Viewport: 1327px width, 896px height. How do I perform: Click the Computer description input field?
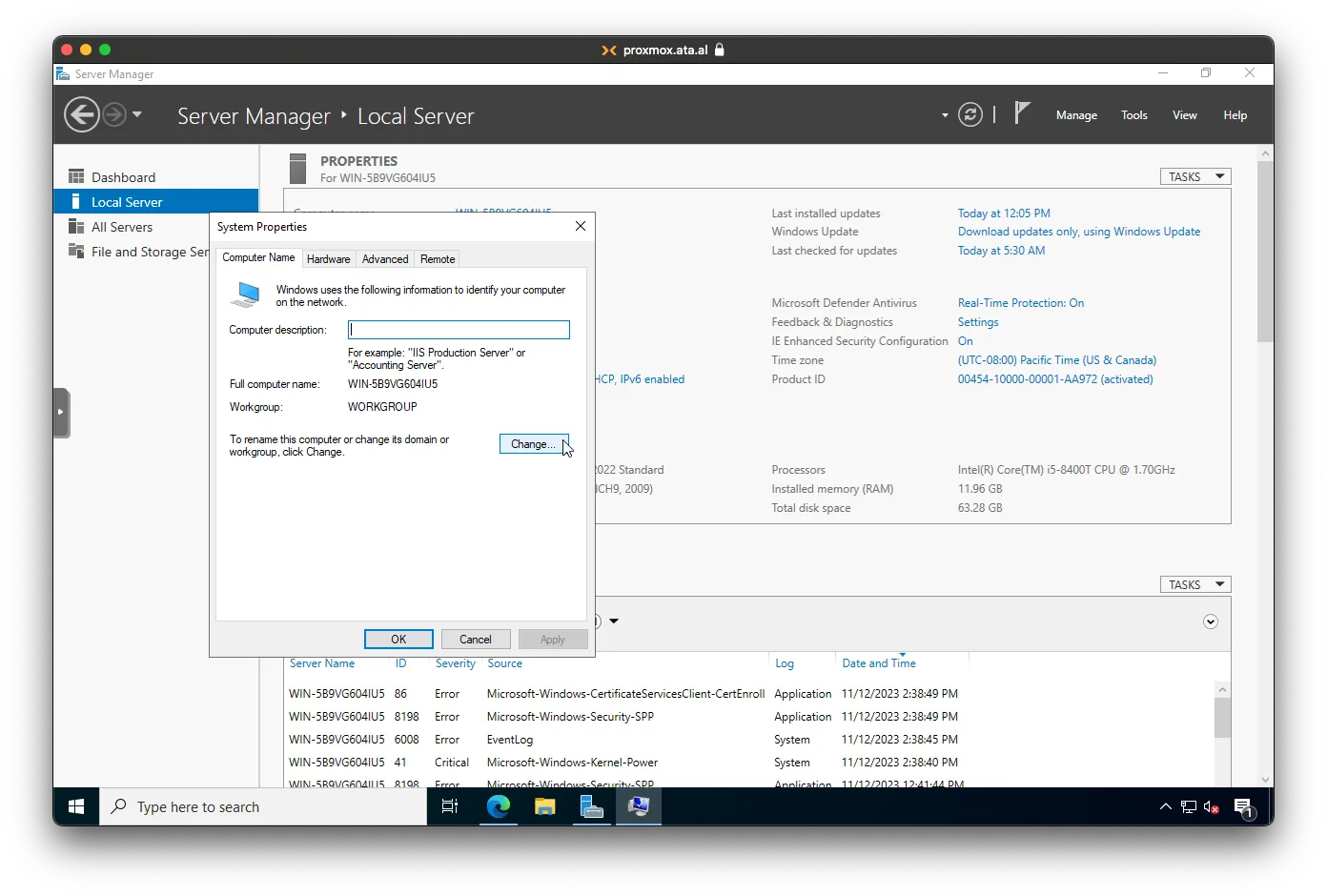[459, 330]
